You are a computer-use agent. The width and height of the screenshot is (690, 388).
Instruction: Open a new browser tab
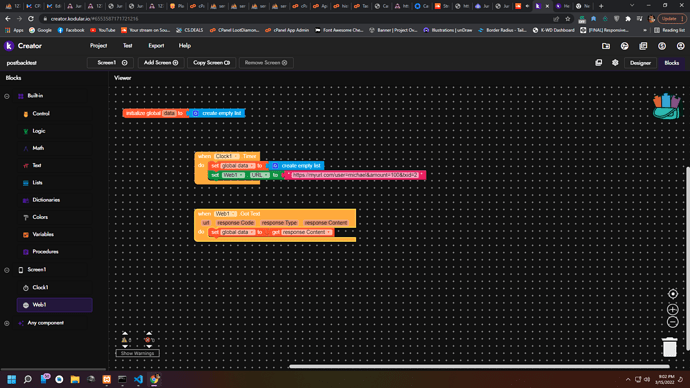tap(601, 6)
